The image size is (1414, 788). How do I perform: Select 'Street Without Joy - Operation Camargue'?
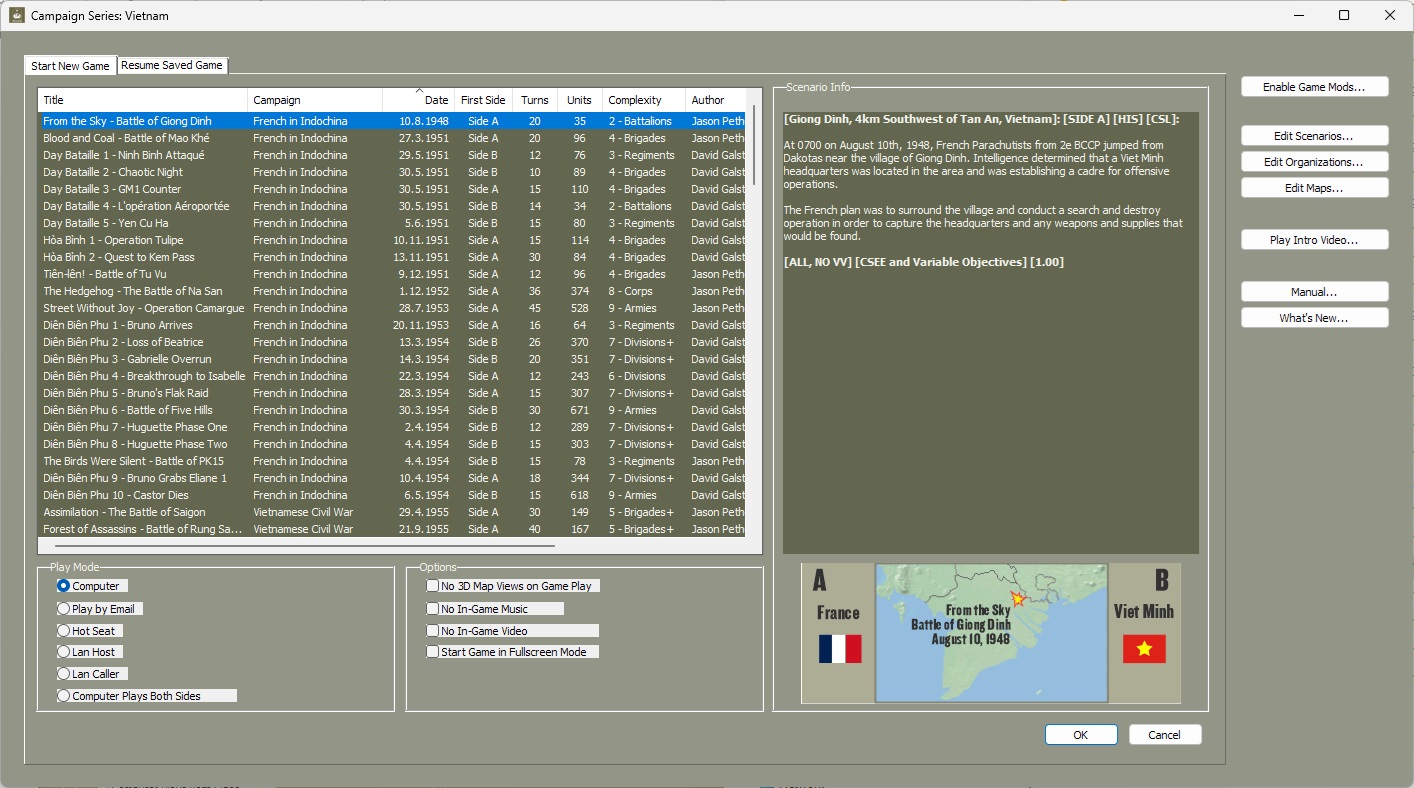[392, 308]
